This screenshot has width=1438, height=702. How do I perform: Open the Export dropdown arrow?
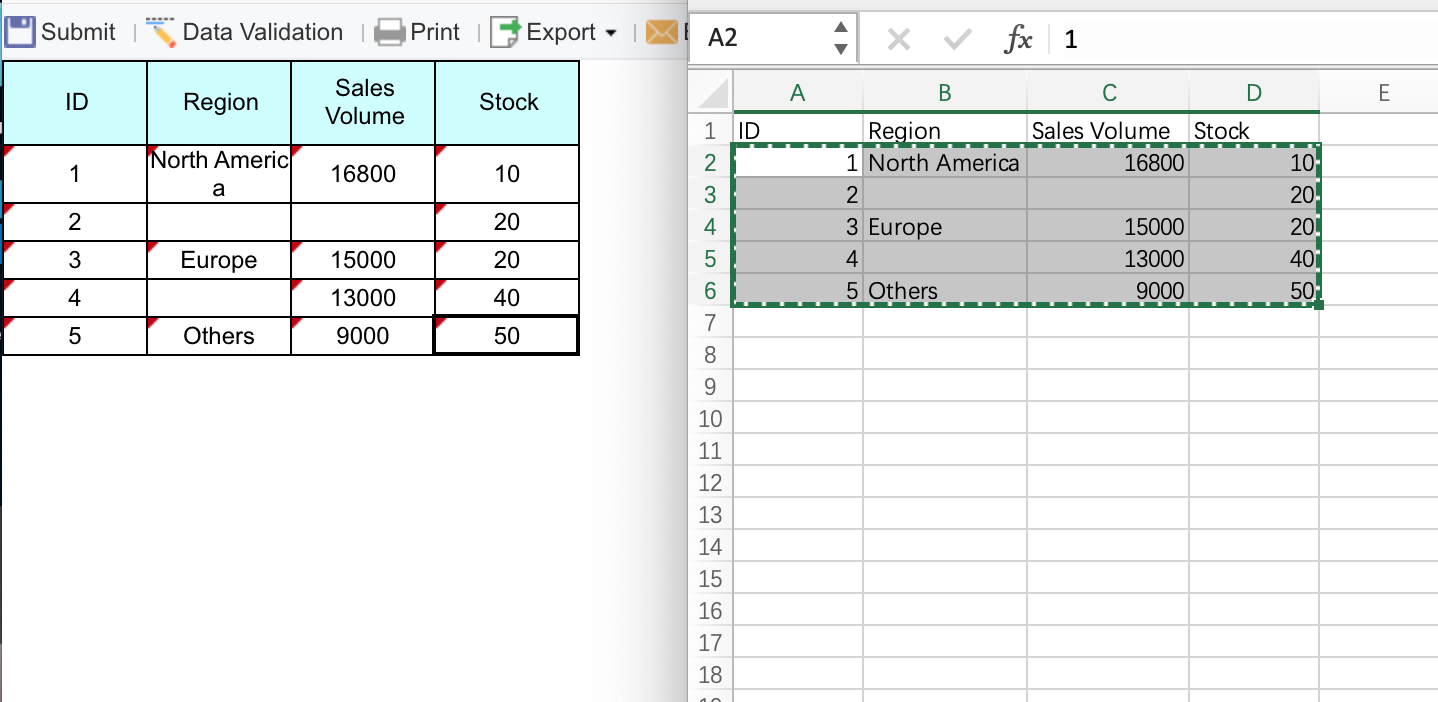point(611,33)
